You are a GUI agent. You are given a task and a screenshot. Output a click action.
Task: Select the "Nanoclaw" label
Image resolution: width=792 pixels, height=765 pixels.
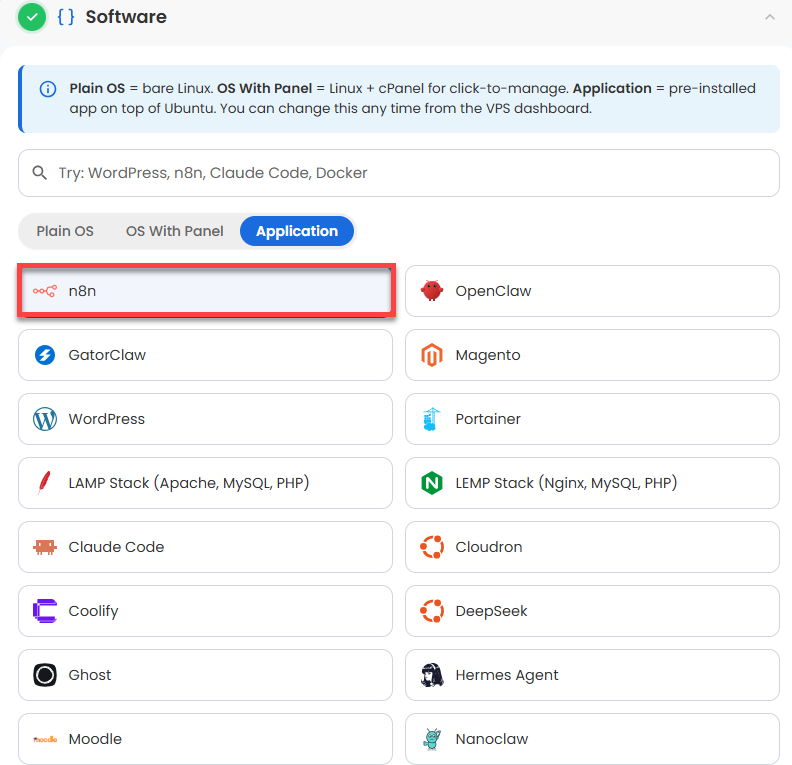(492, 739)
